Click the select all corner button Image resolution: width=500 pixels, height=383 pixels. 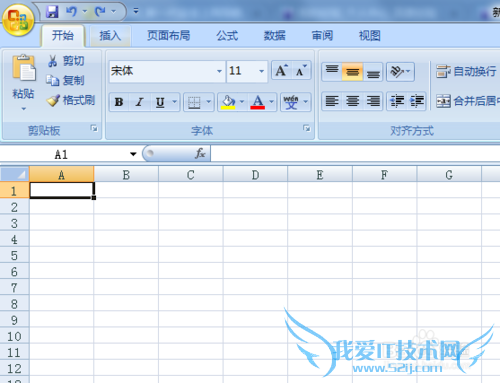click(14, 174)
